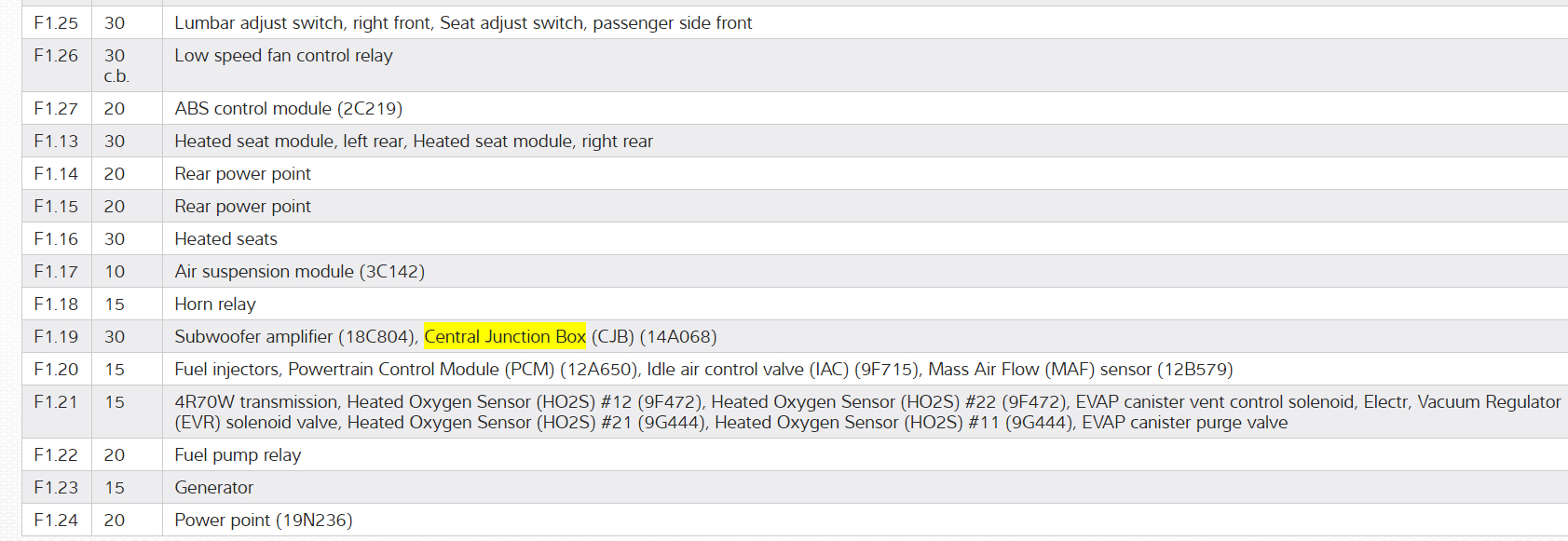Click the amperage value 10 for F1.17
This screenshot has width=1568, height=541.
tap(115, 272)
